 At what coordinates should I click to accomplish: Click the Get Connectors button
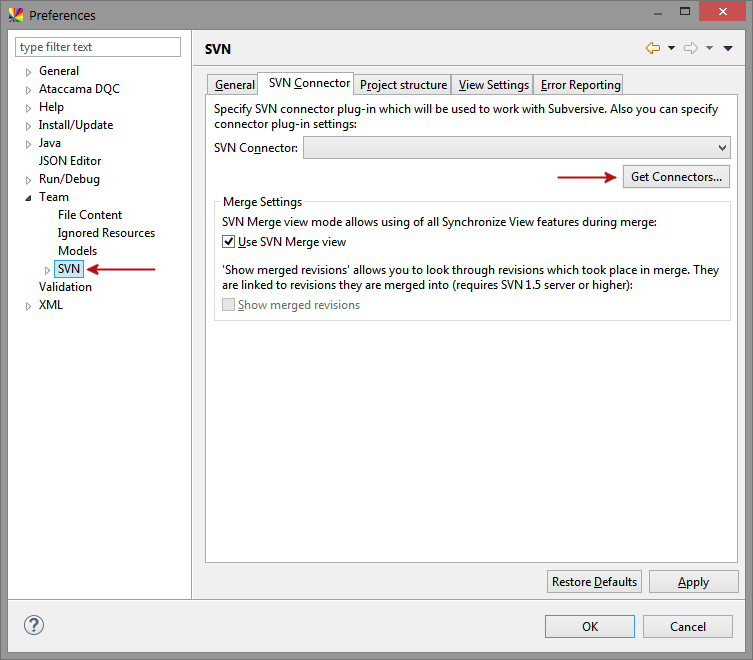coord(676,177)
